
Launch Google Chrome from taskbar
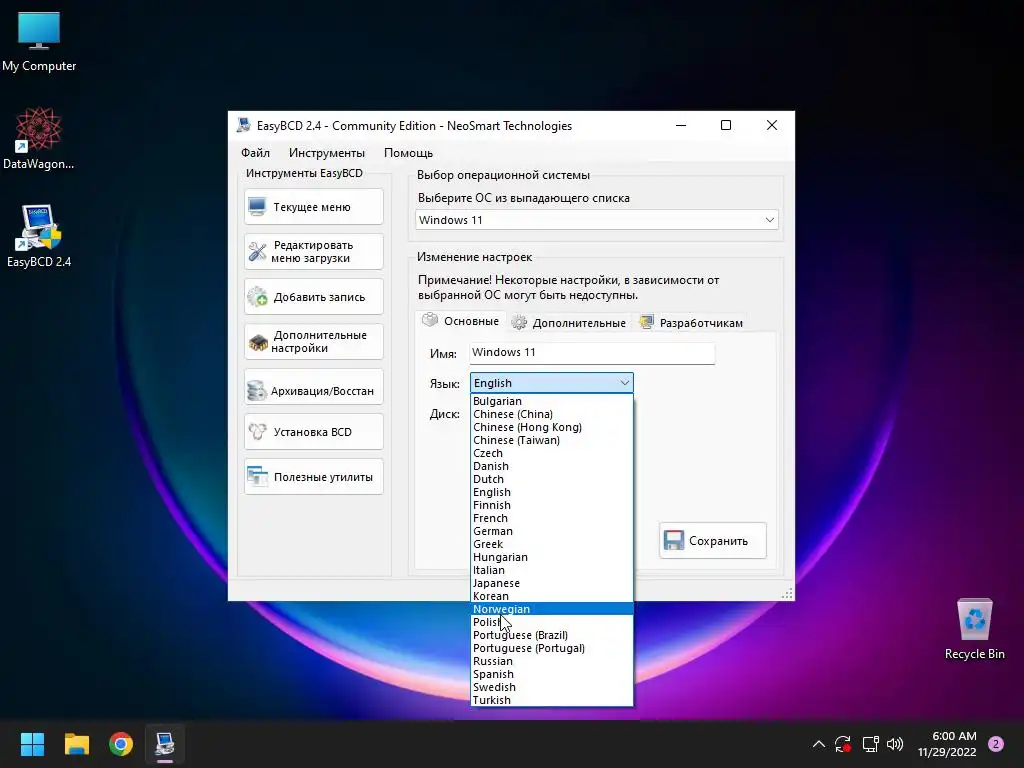point(121,744)
